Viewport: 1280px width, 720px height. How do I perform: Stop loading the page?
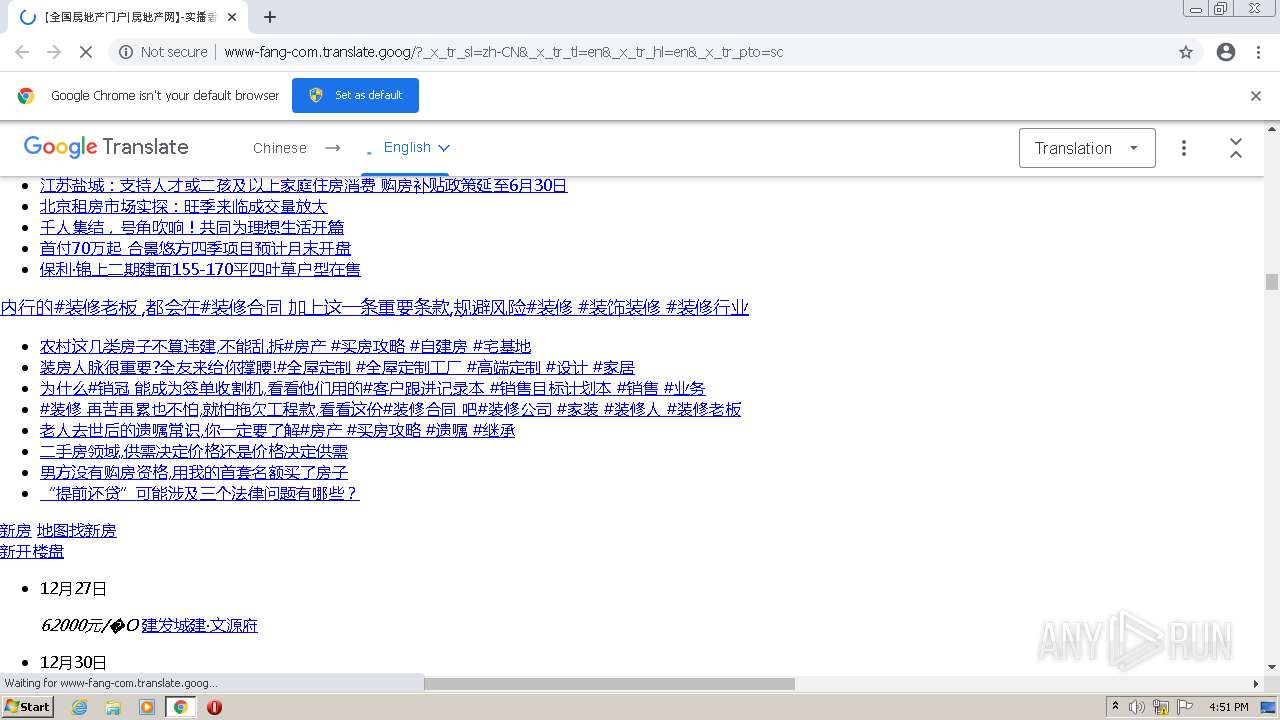[86, 52]
